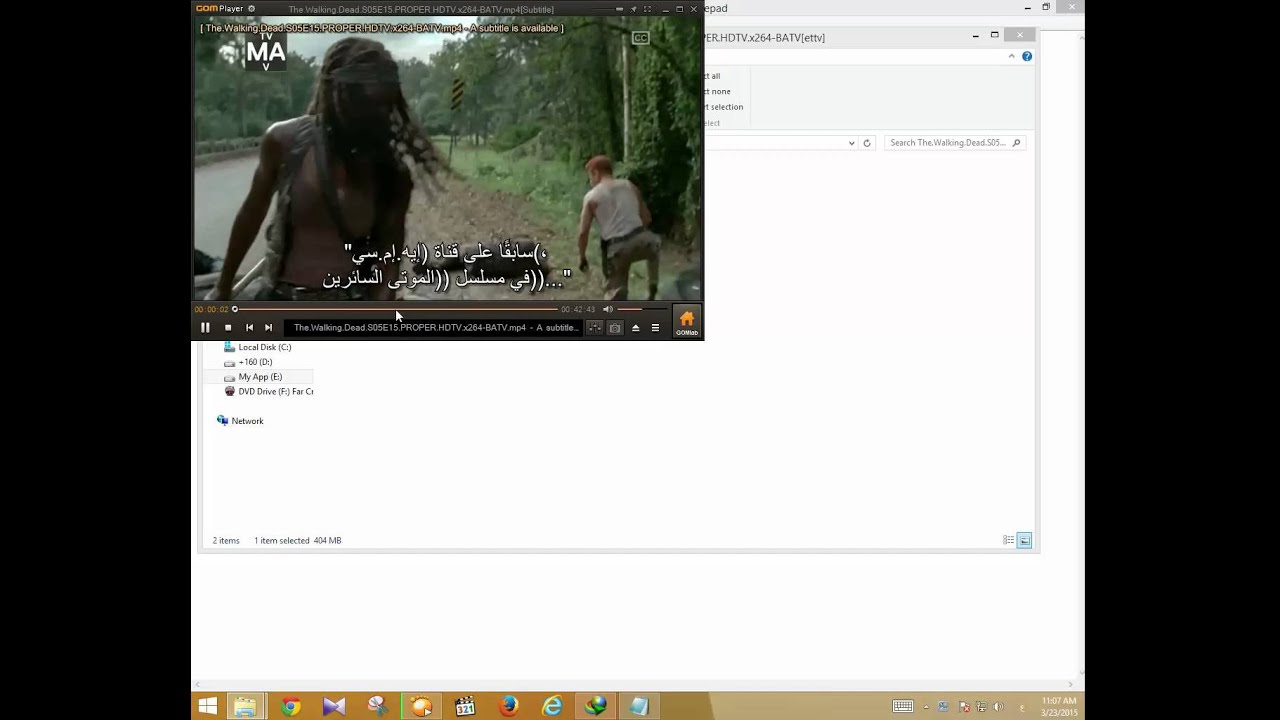Refresh the Explorer address bar
This screenshot has width=1280, height=720.
pyautogui.click(x=867, y=143)
